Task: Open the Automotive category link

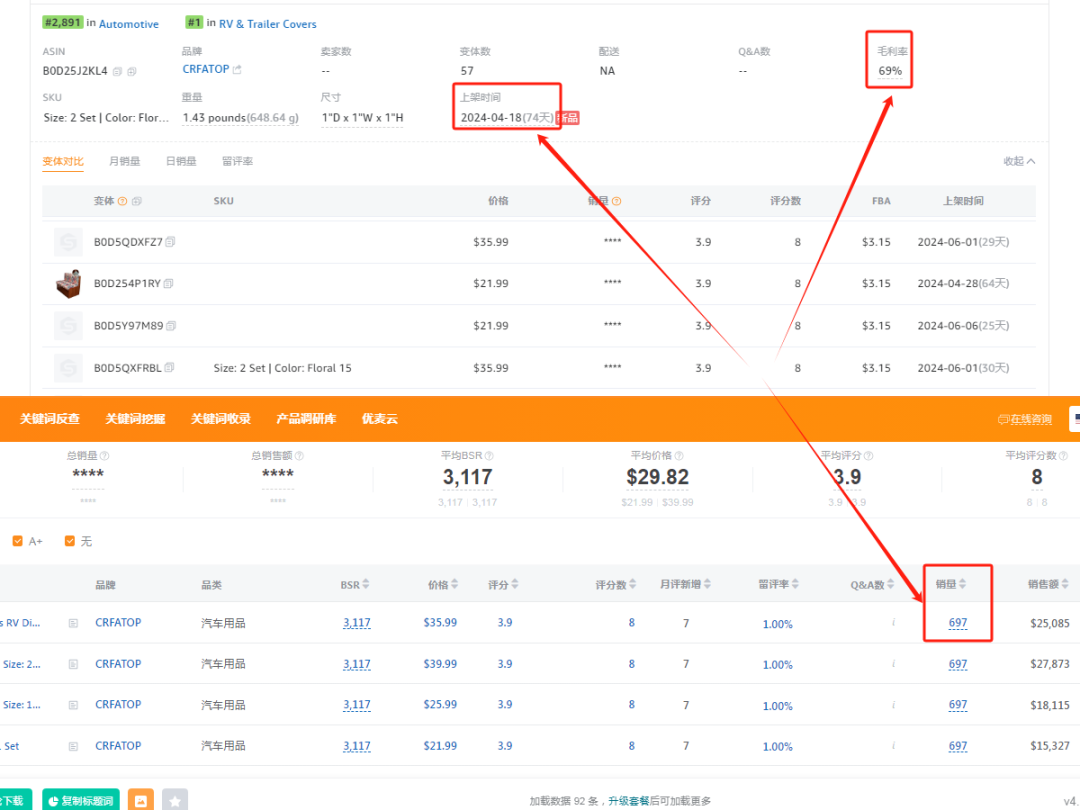Action: [x=129, y=24]
